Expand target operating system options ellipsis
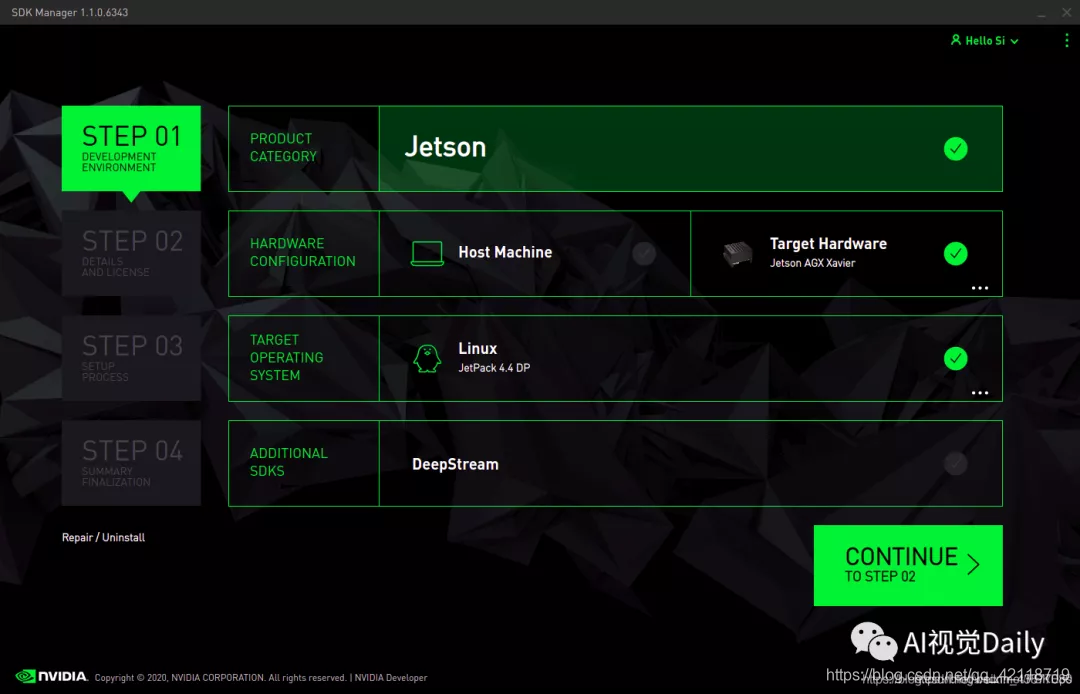Screen dimensions: 1080x694 tap(979, 392)
